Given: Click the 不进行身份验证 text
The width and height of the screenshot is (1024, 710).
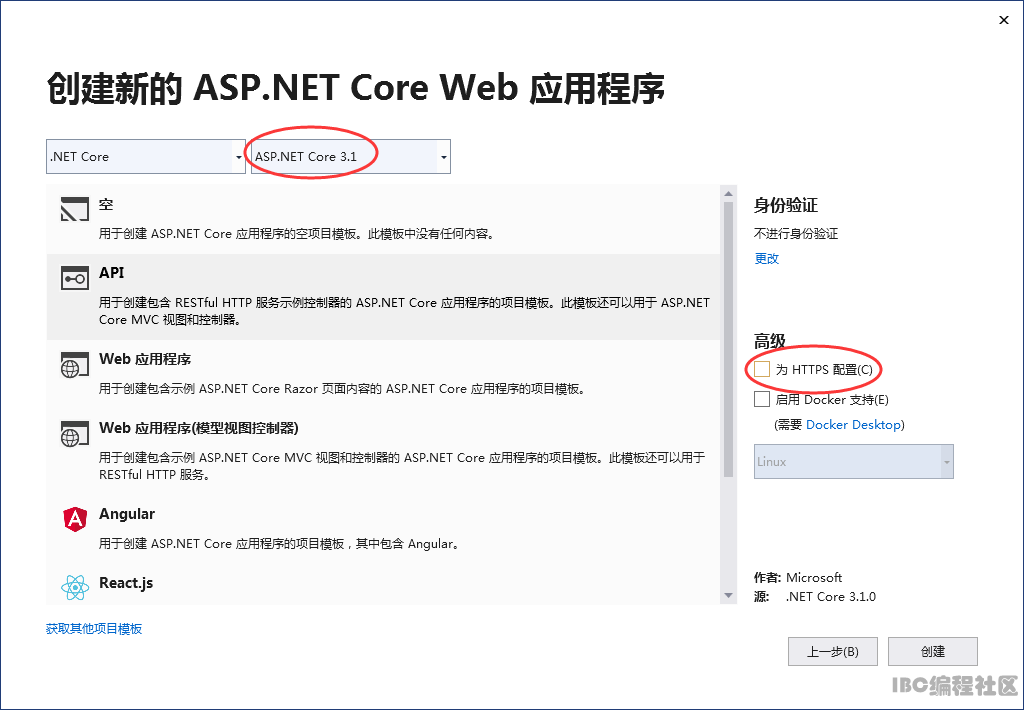Looking at the screenshot, I should click(x=796, y=233).
